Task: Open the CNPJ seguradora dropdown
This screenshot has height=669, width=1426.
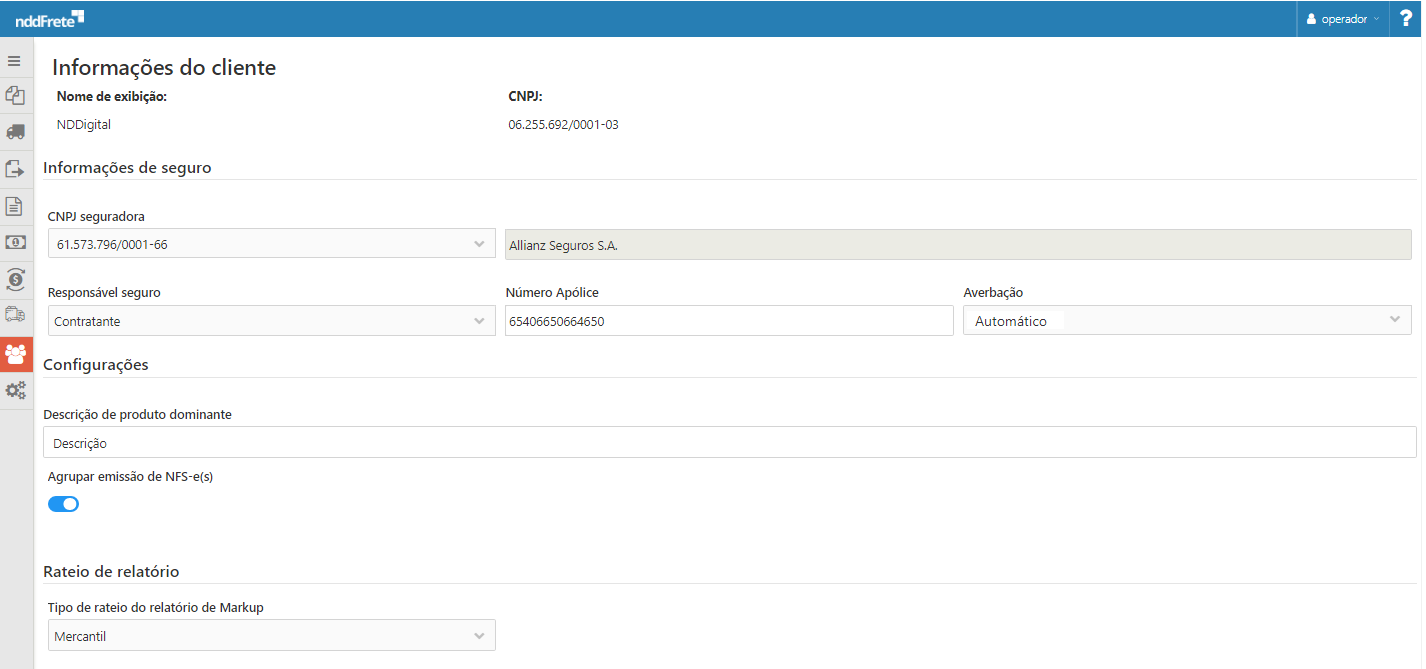Action: point(271,243)
